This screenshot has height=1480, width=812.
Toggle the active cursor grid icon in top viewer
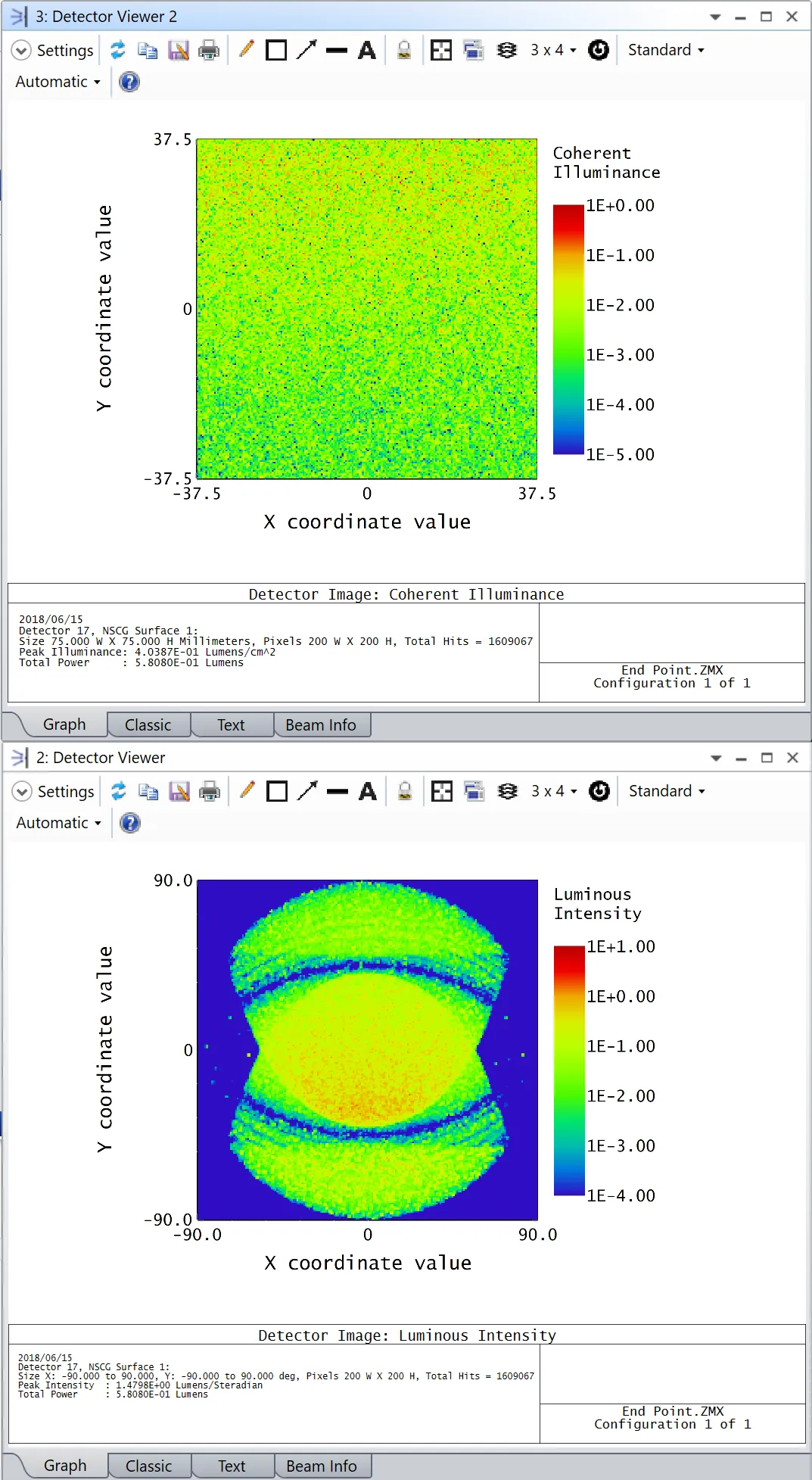click(x=440, y=50)
